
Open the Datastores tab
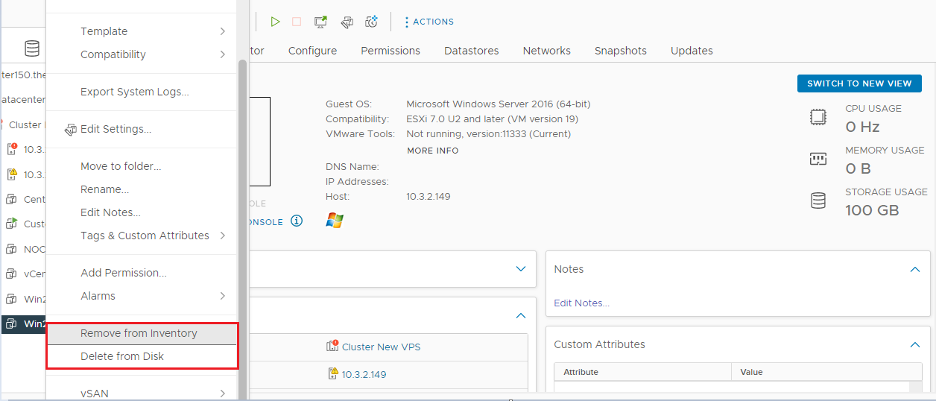(x=472, y=50)
